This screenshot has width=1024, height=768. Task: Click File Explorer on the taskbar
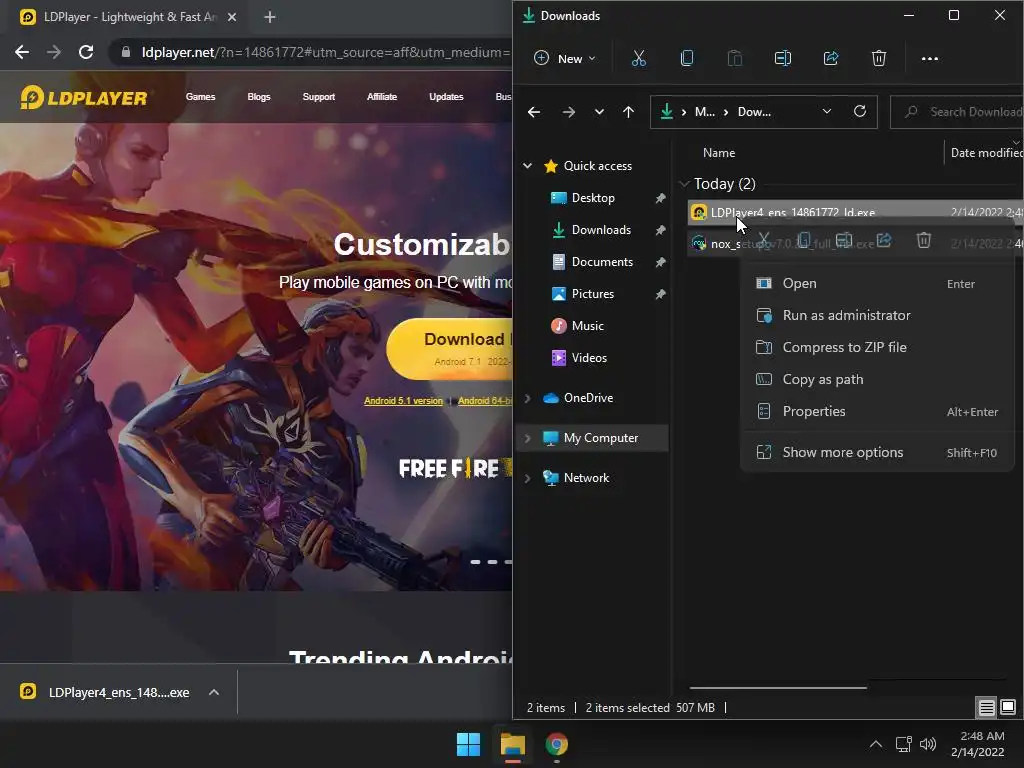(513, 744)
